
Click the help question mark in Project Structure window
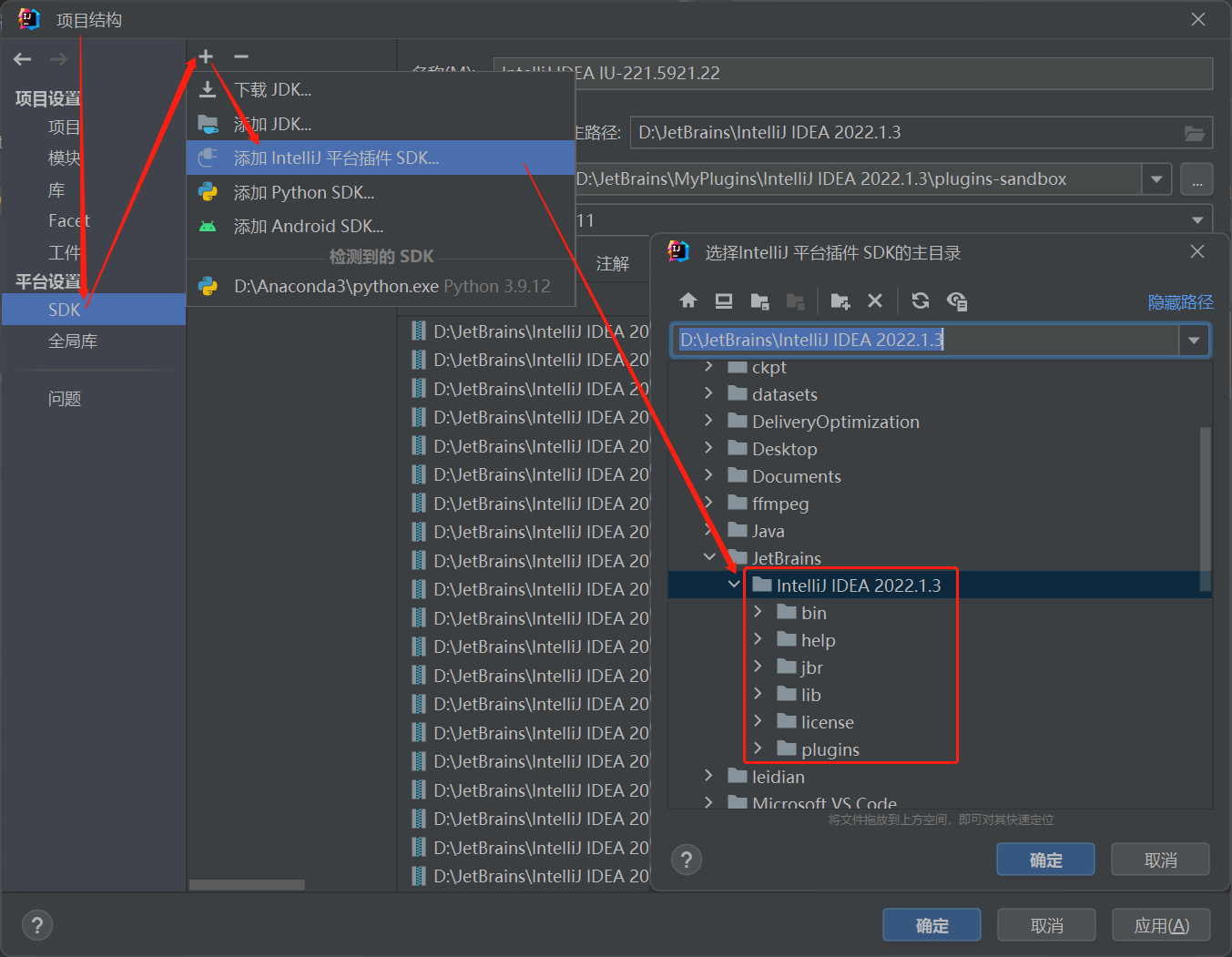(37, 925)
